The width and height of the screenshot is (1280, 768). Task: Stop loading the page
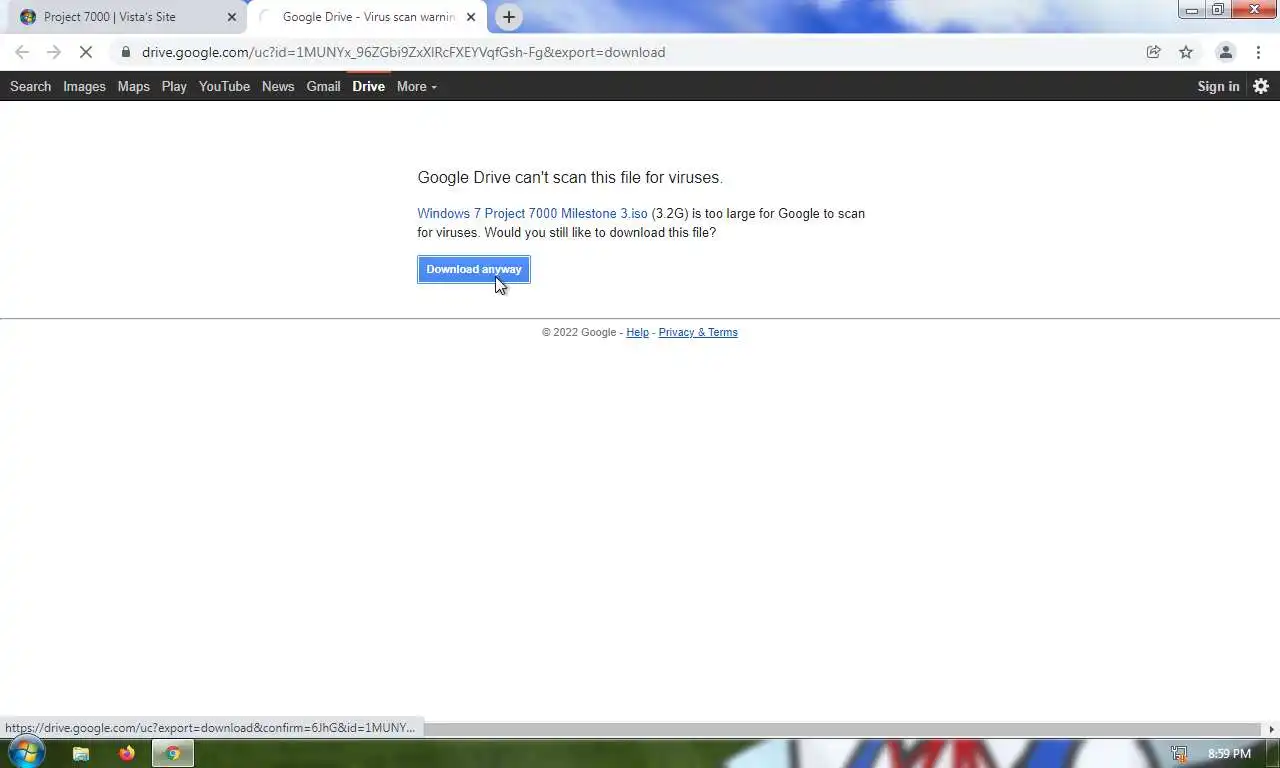click(x=86, y=52)
